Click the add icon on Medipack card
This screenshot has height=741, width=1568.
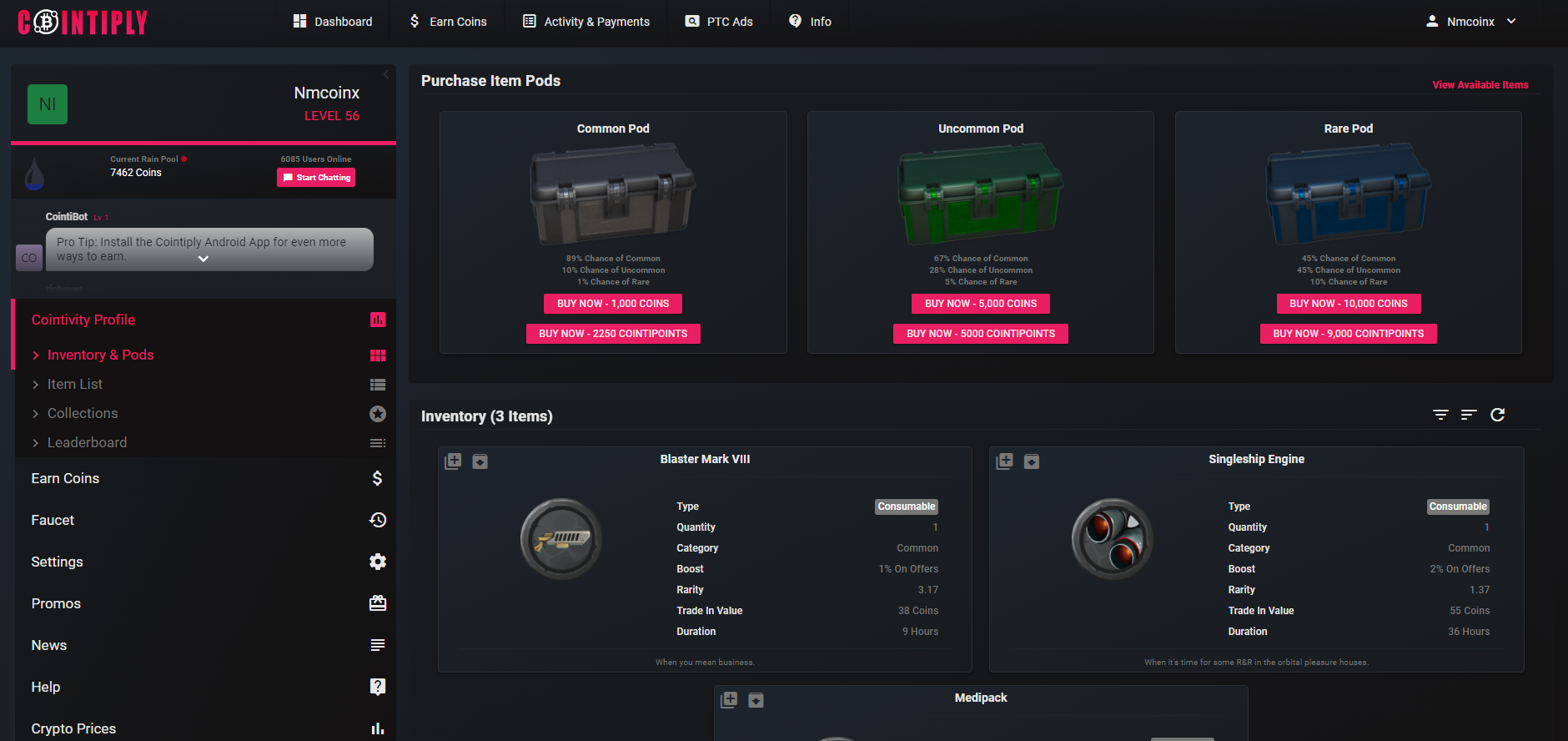click(x=729, y=700)
